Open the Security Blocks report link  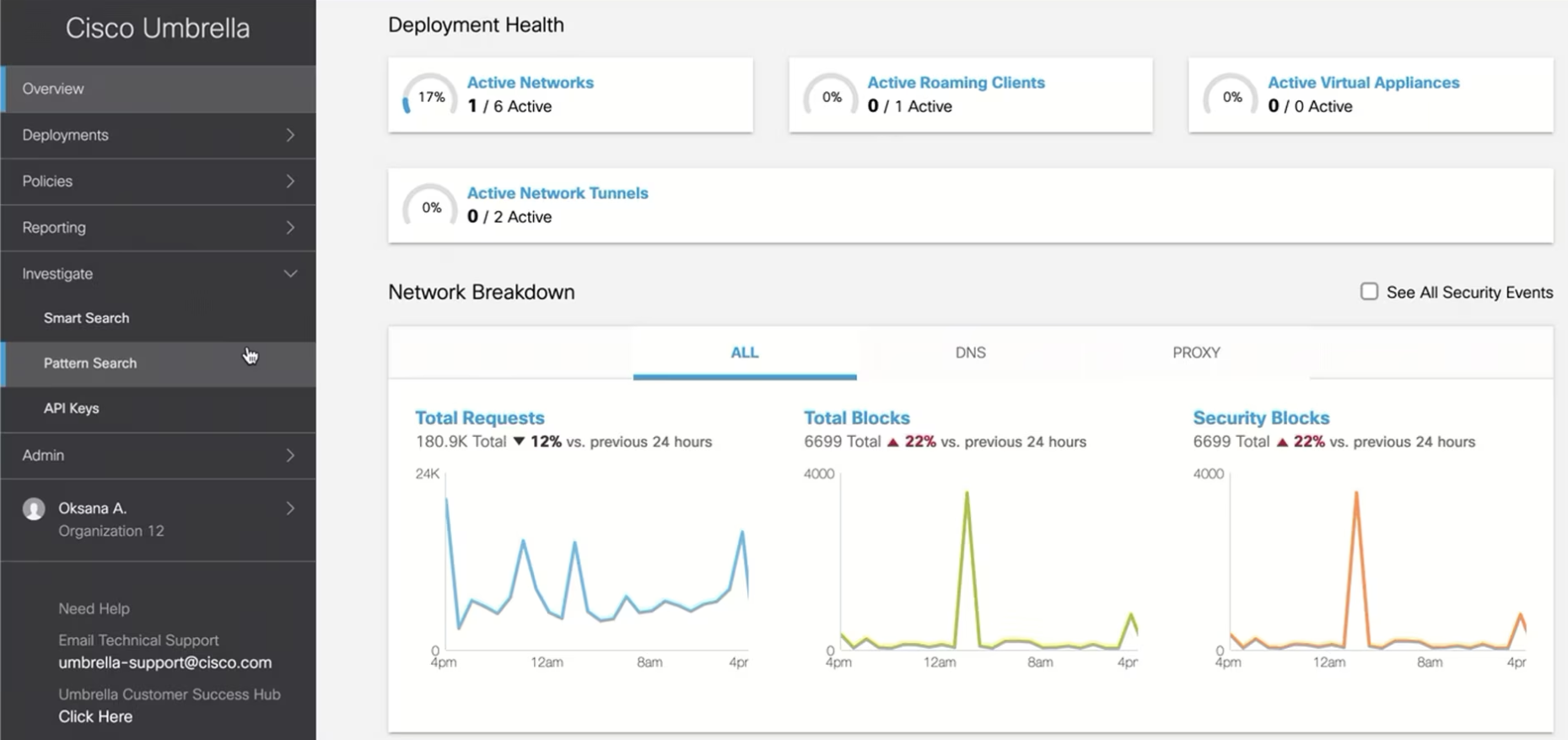pos(1261,418)
